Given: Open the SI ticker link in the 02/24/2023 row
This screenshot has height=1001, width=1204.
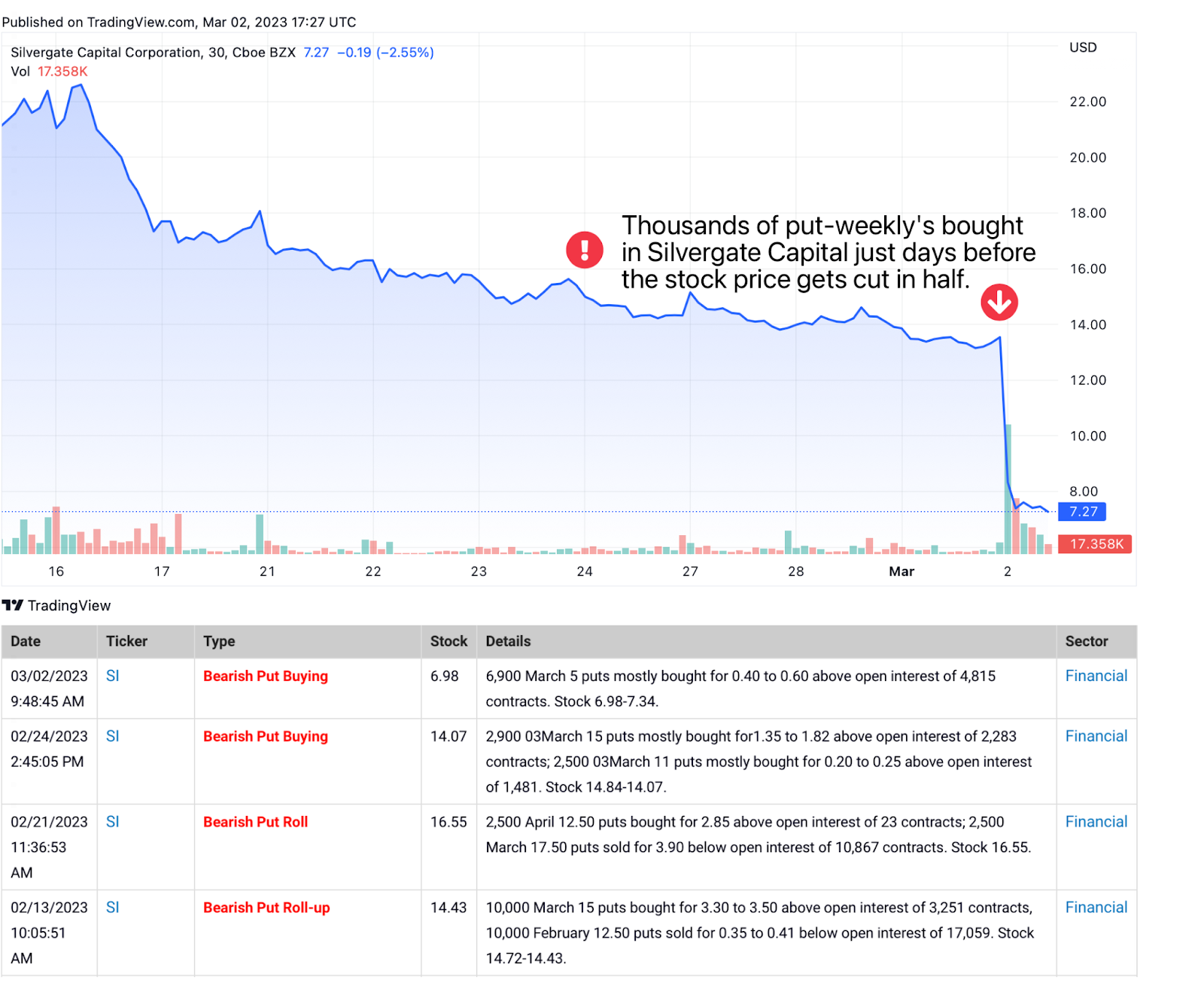Looking at the screenshot, I should point(113,736).
